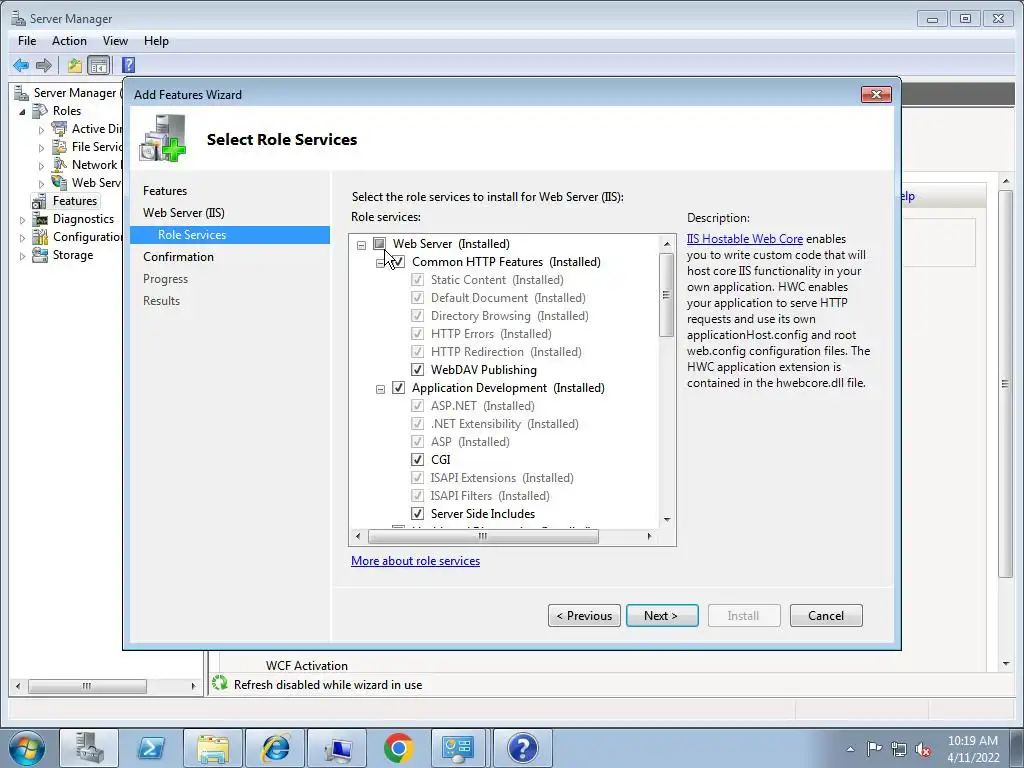Image resolution: width=1024 pixels, height=768 pixels.
Task: Toggle the Web Server (Installed) checkbox
Action: 379,244
